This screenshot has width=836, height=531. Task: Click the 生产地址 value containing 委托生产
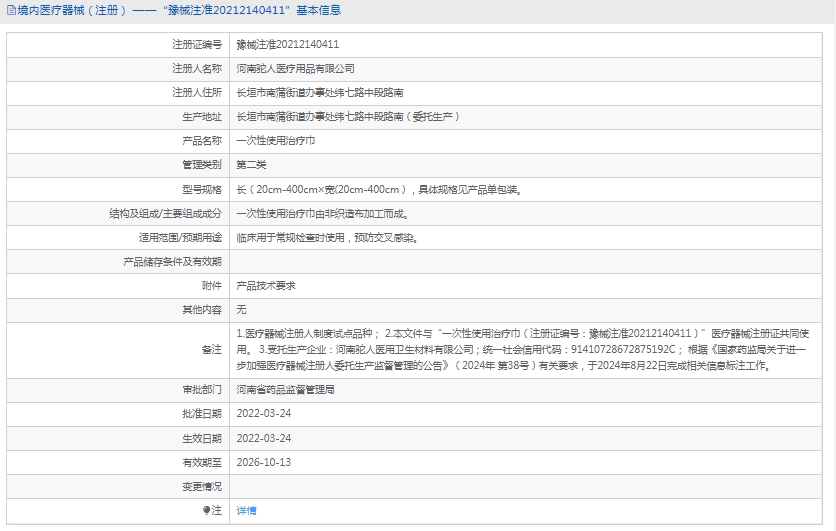347,117
